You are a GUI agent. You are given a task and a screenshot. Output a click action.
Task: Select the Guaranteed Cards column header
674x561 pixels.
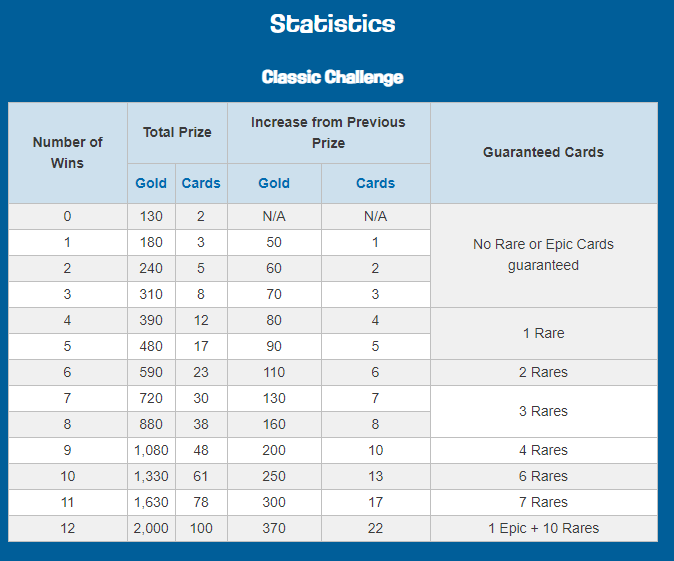[543, 152]
